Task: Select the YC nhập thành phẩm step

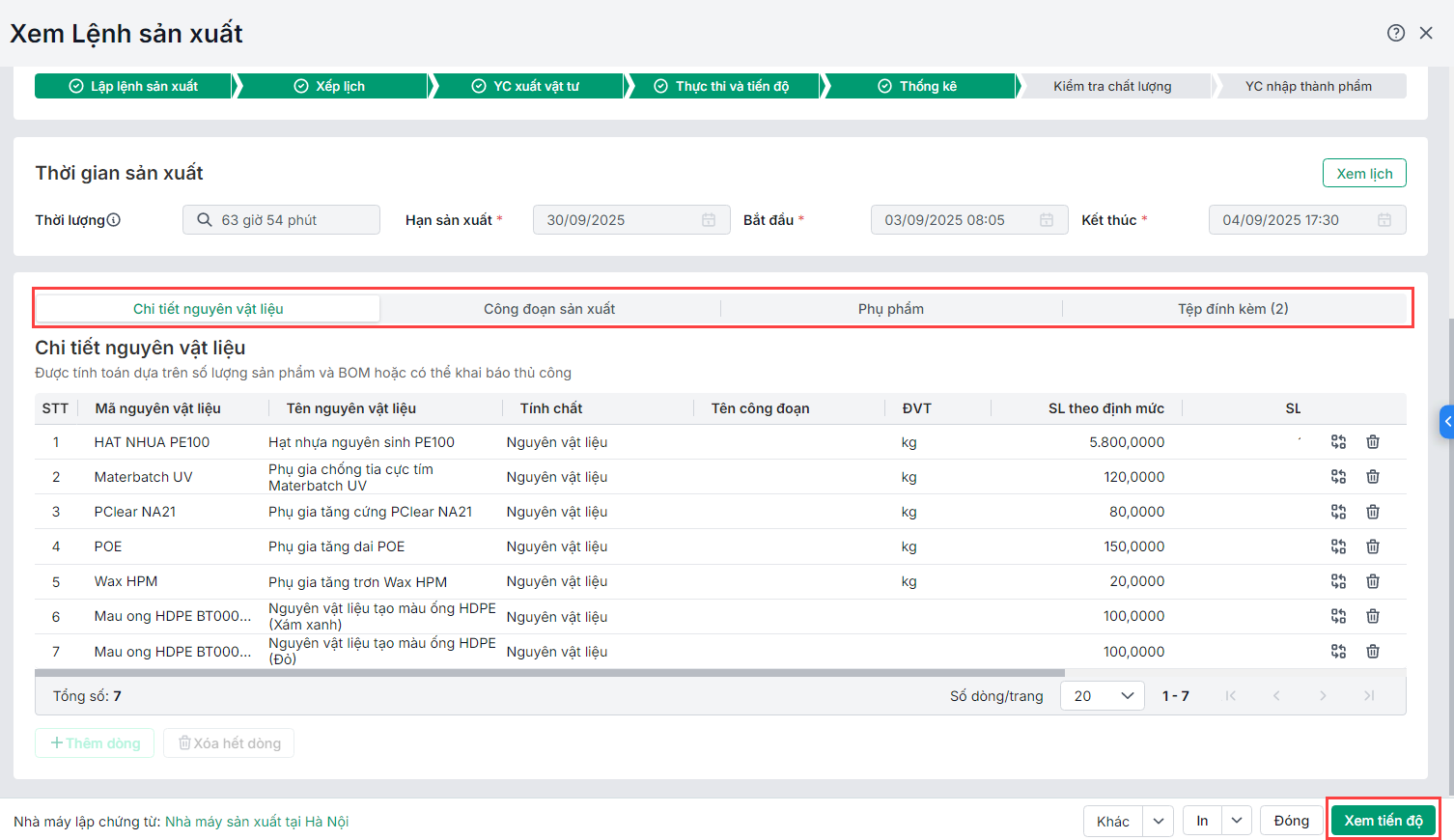Action: click(x=1309, y=86)
